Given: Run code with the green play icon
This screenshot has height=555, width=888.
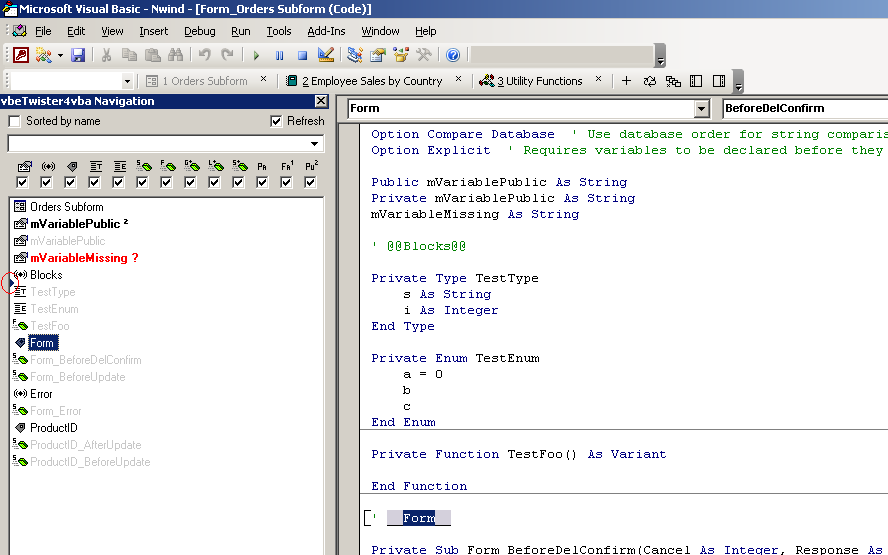Looking at the screenshot, I should 256,55.
